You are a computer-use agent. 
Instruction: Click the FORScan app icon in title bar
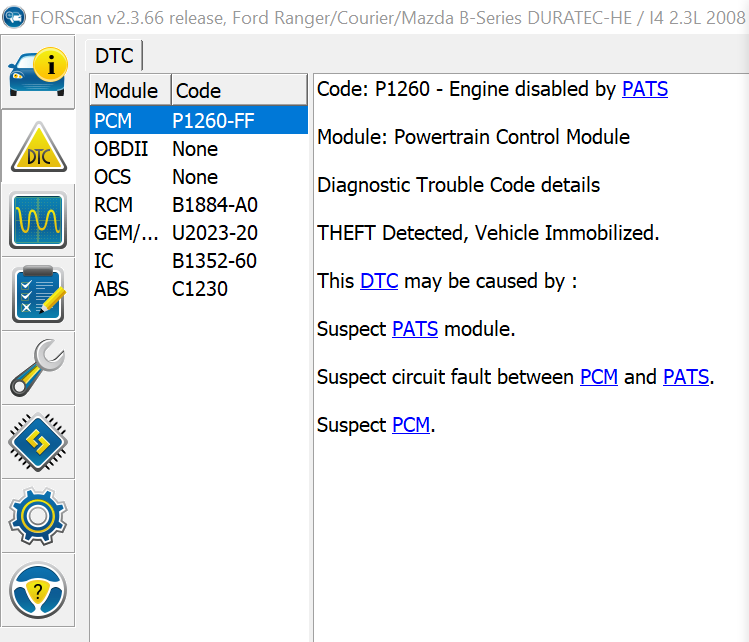tap(14, 17)
